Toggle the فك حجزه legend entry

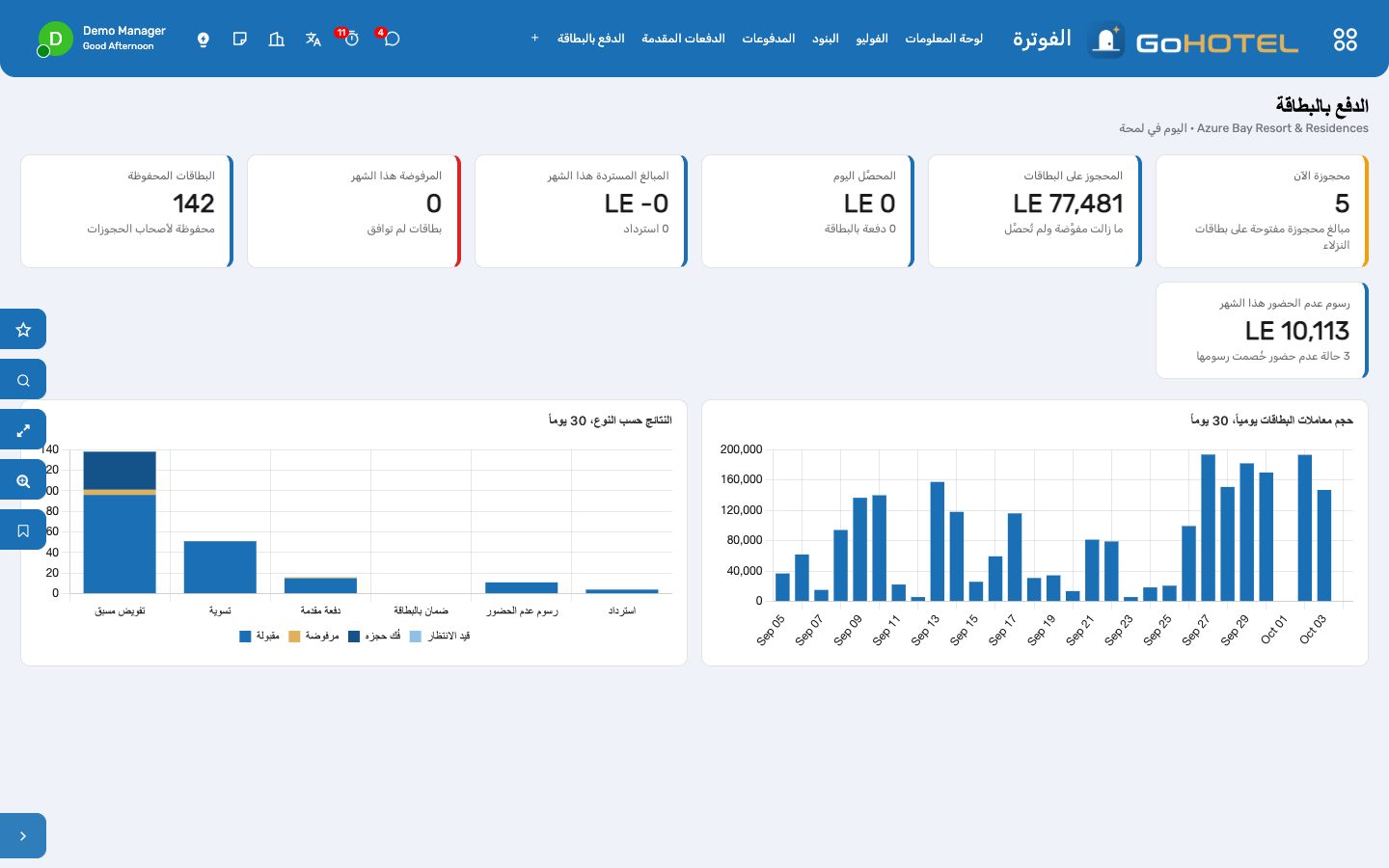[374, 637]
